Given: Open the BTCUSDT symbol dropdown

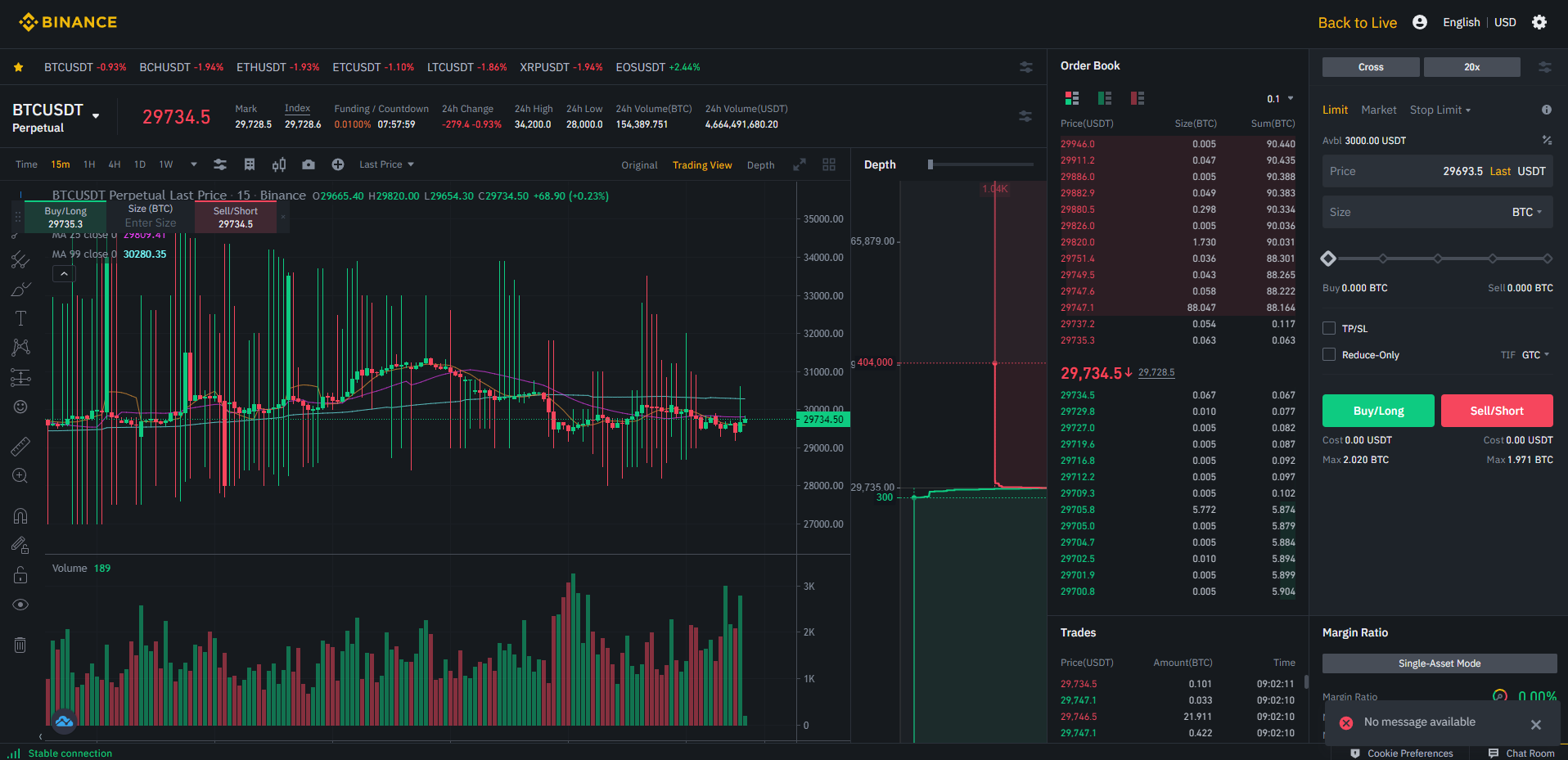Looking at the screenshot, I should [x=56, y=117].
